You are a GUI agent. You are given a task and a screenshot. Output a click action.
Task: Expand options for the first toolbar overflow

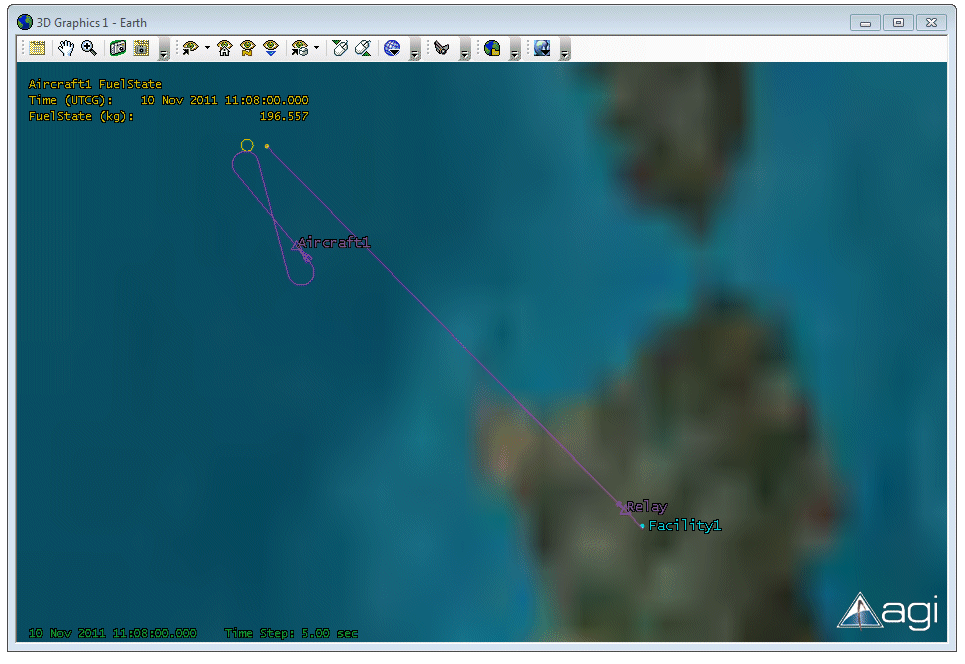point(163,52)
